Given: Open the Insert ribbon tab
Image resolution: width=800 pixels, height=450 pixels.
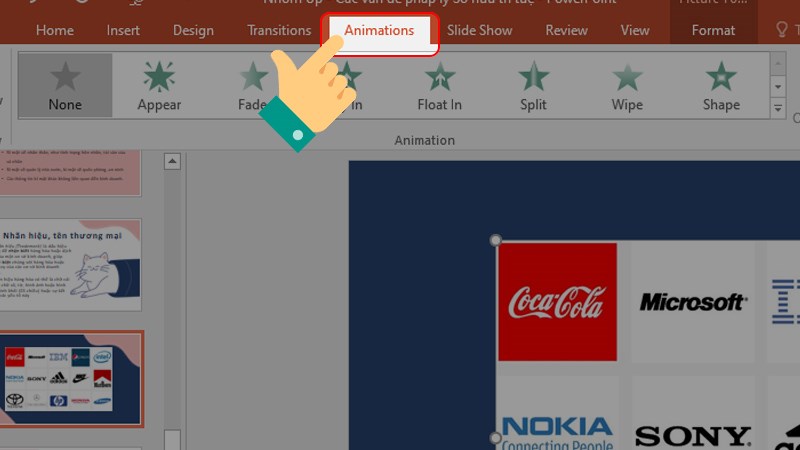Looking at the screenshot, I should (x=123, y=30).
